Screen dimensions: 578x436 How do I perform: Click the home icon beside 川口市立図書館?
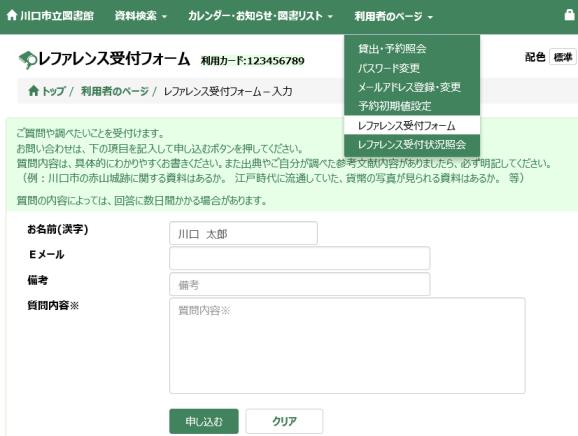pos(12,15)
